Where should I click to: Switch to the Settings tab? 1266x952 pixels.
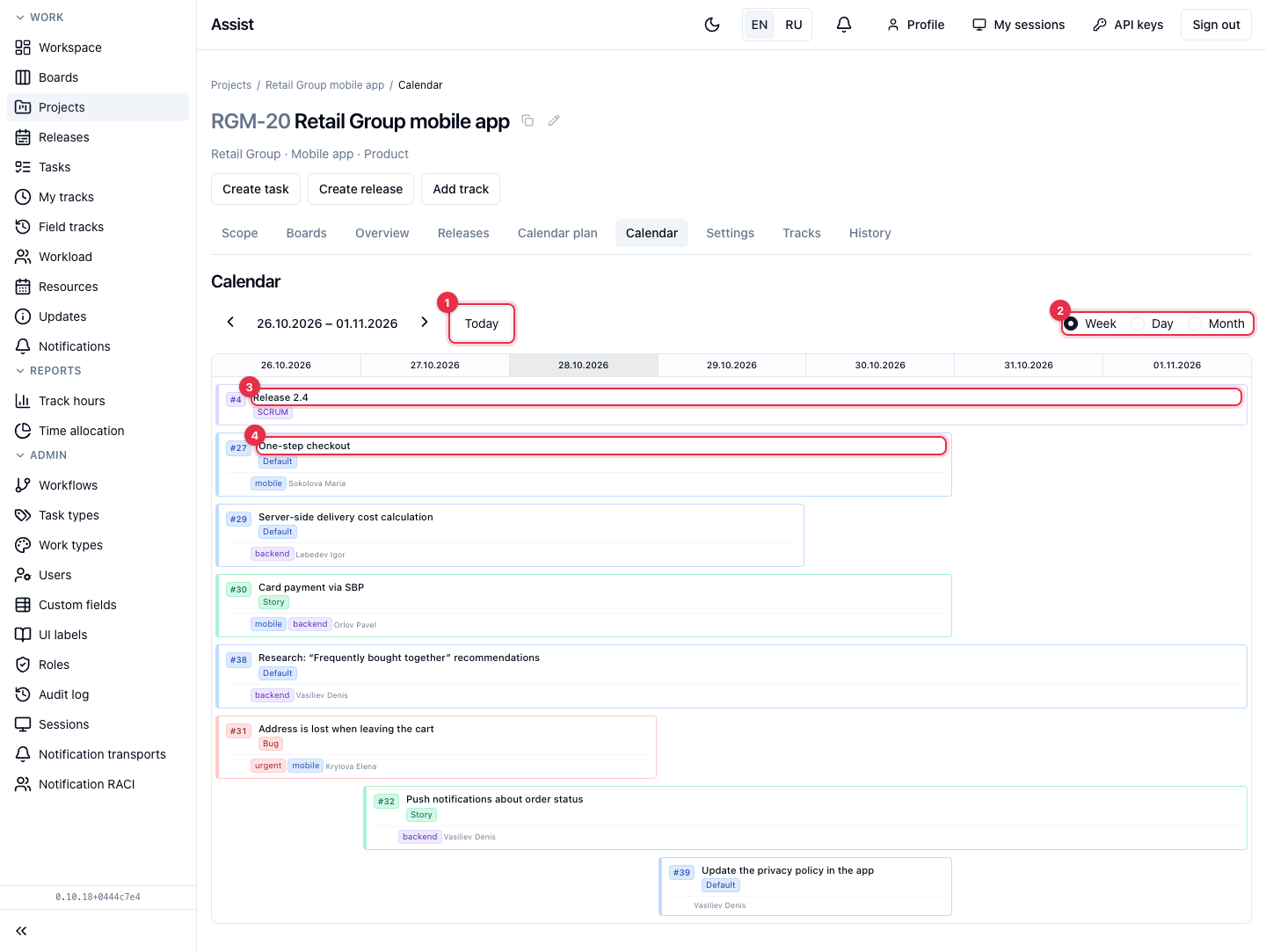tap(731, 233)
